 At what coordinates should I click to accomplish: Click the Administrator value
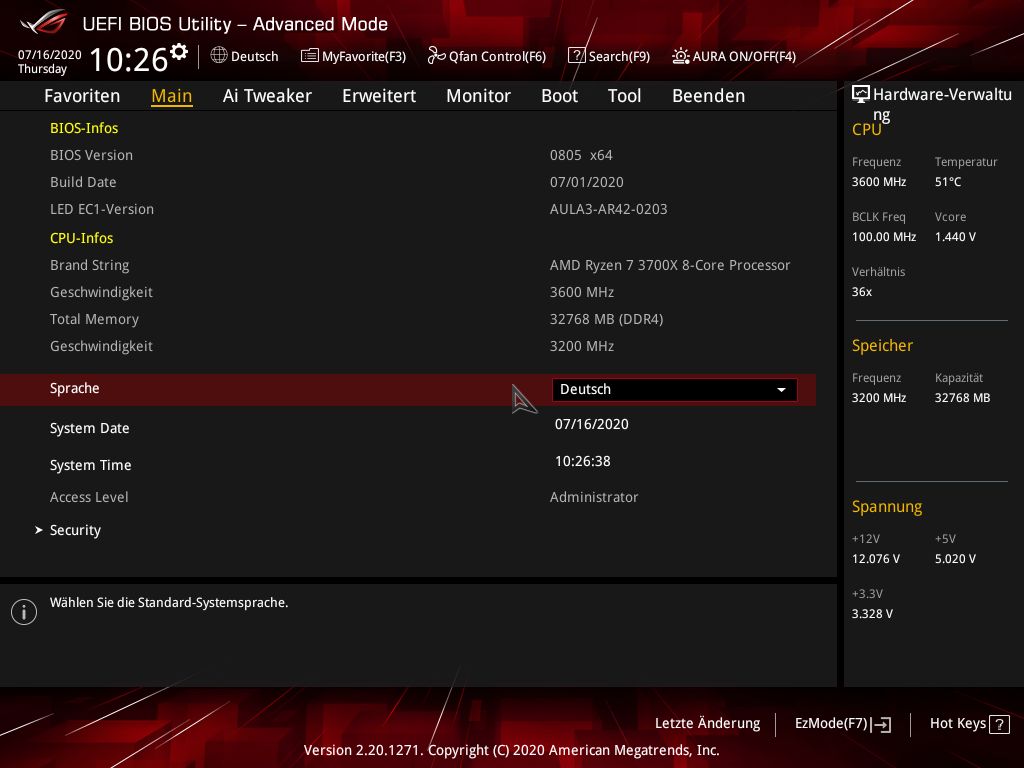pos(594,497)
